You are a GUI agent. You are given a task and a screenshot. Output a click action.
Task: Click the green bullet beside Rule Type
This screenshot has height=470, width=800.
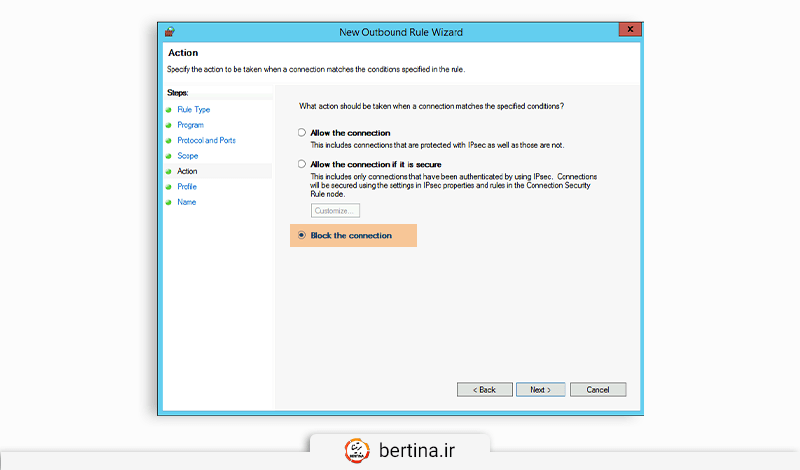coord(169,110)
